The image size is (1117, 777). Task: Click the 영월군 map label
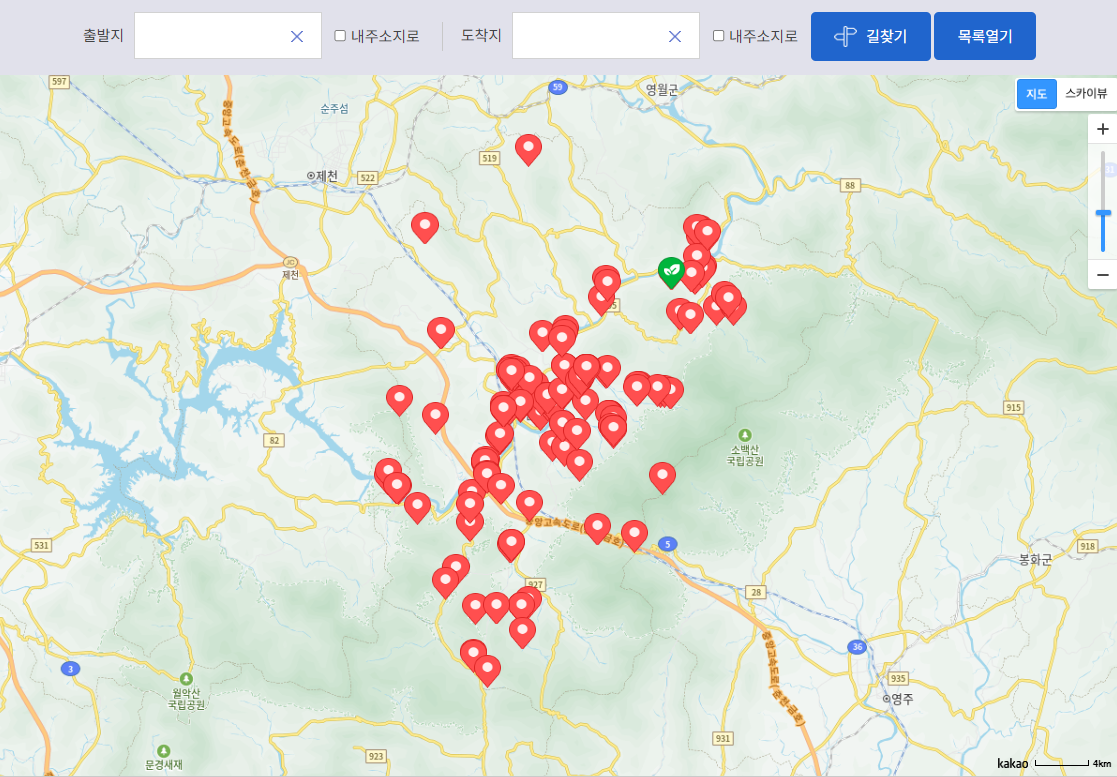point(662,90)
